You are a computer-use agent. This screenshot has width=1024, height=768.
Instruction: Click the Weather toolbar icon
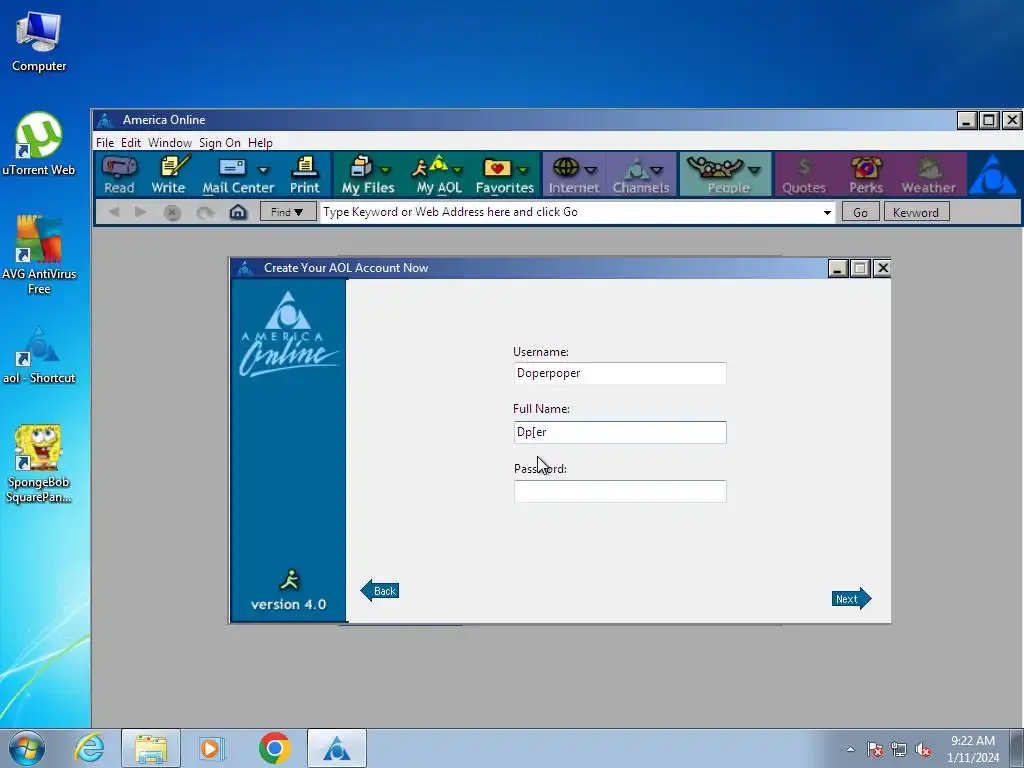928,174
